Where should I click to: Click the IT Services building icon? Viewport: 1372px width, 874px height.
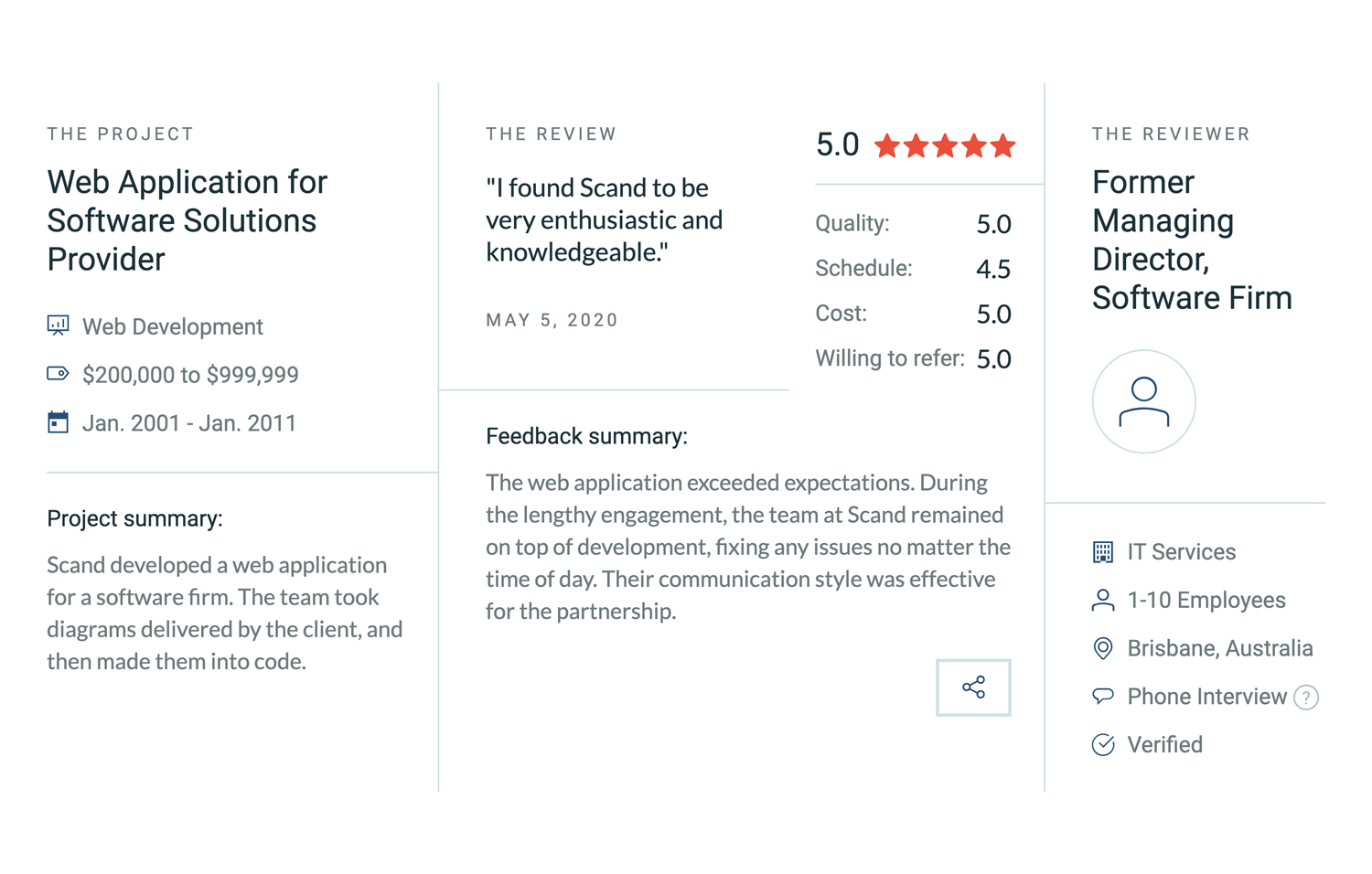pos(1103,552)
